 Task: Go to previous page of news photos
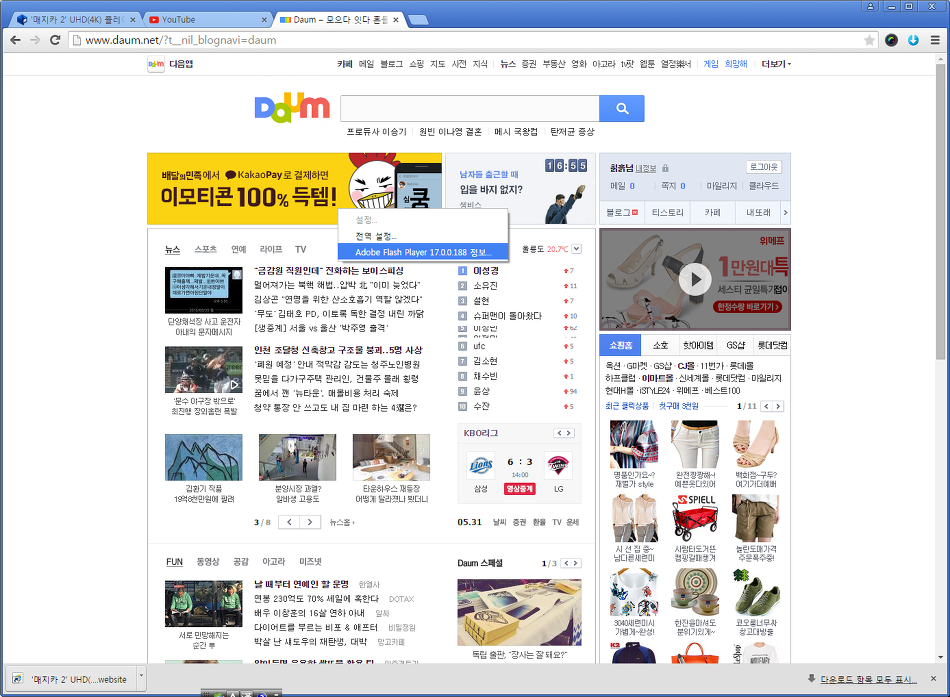pos(289,522)
